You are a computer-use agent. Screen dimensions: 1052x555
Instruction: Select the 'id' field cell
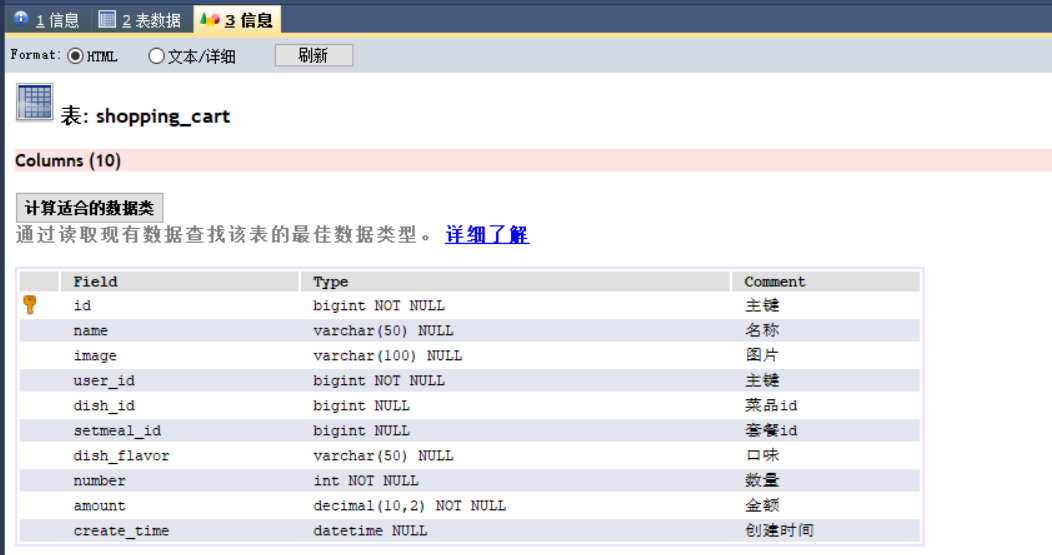point(179,305)
